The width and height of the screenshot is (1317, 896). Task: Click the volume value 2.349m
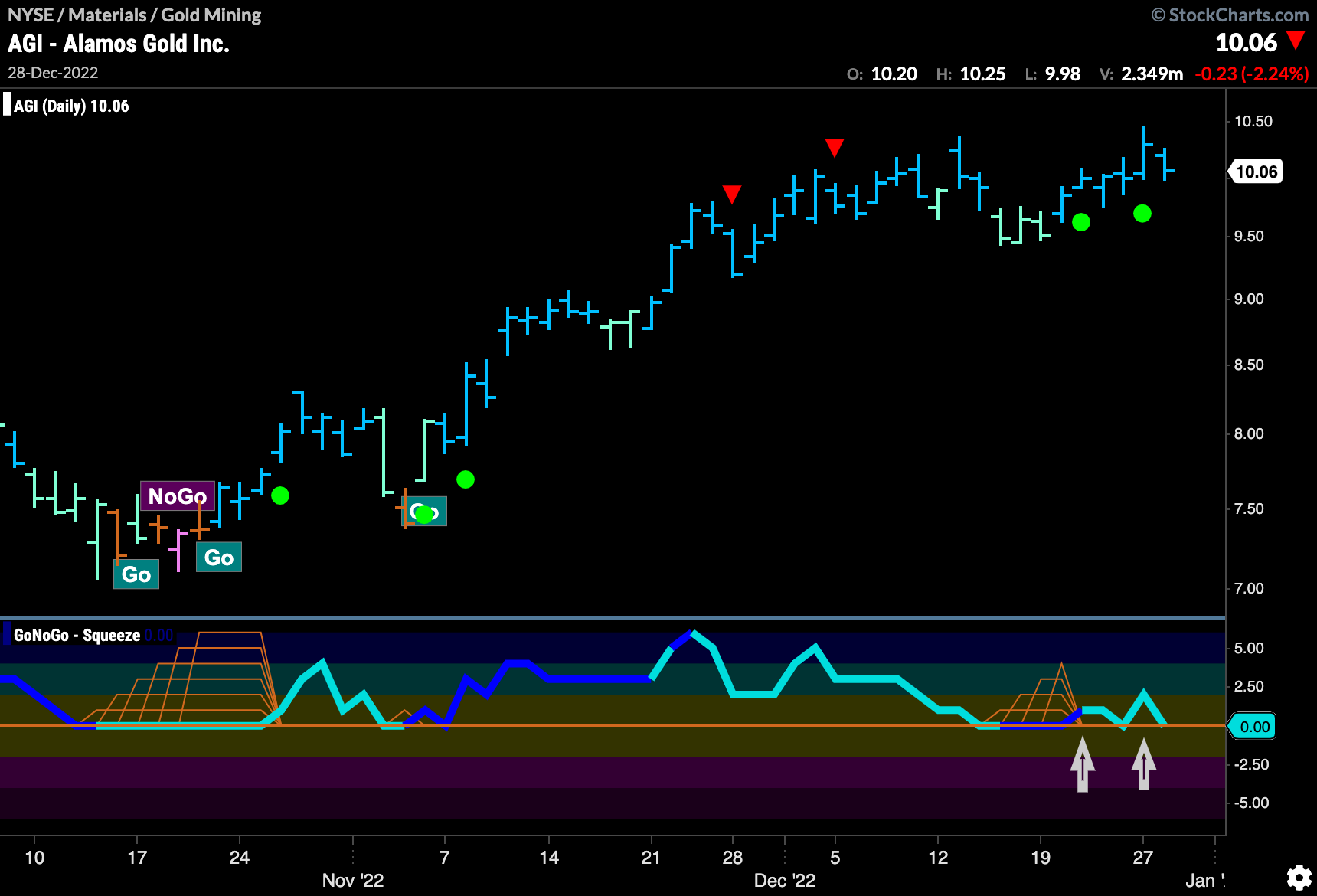click(x=1152, y=74)
